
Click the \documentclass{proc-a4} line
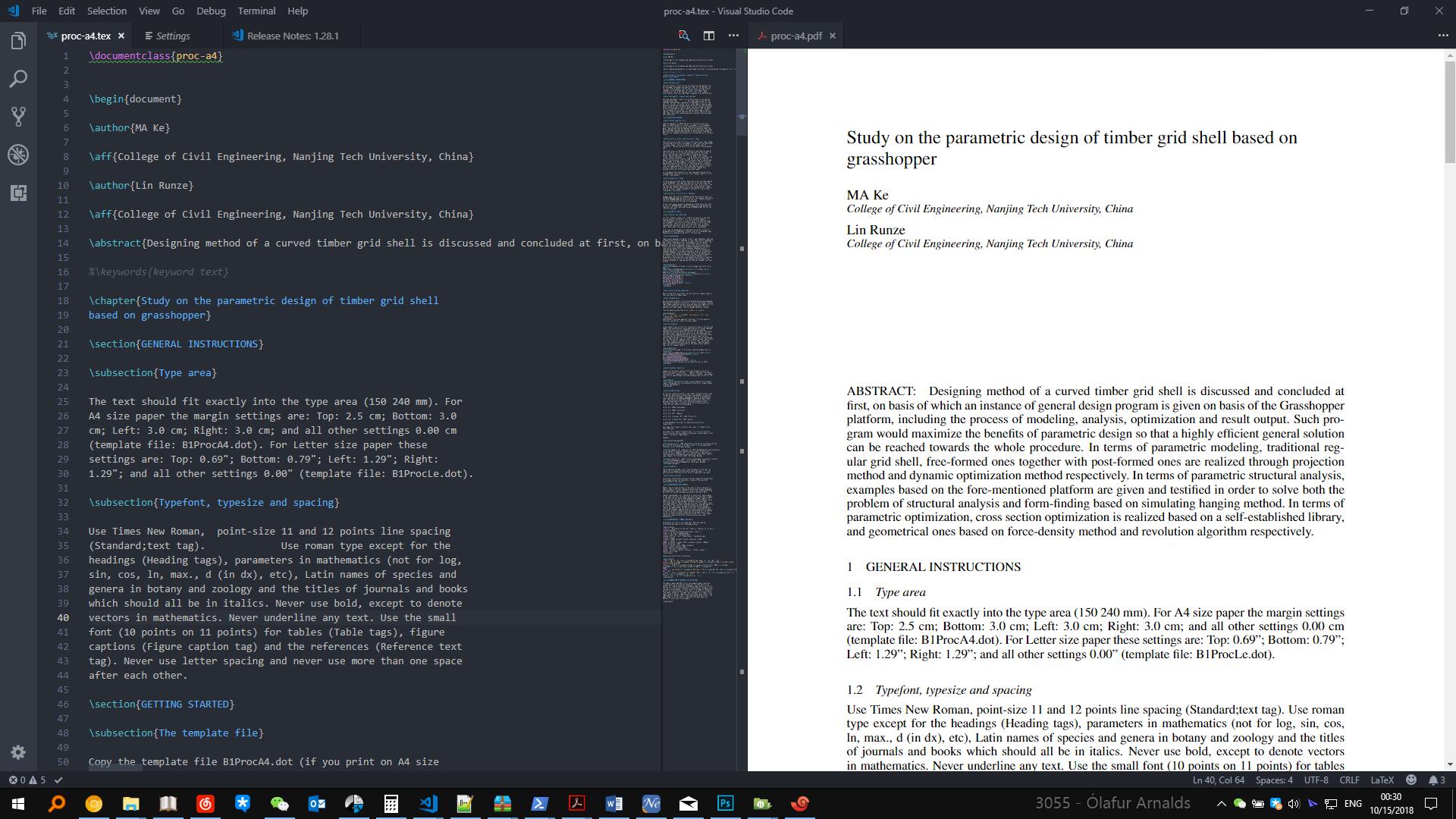[155, 55]
